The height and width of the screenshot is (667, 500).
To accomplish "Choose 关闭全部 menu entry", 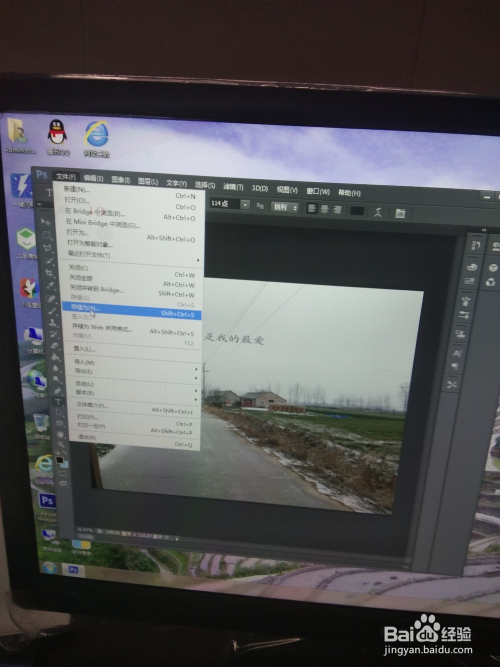I will tap(132, 279).
